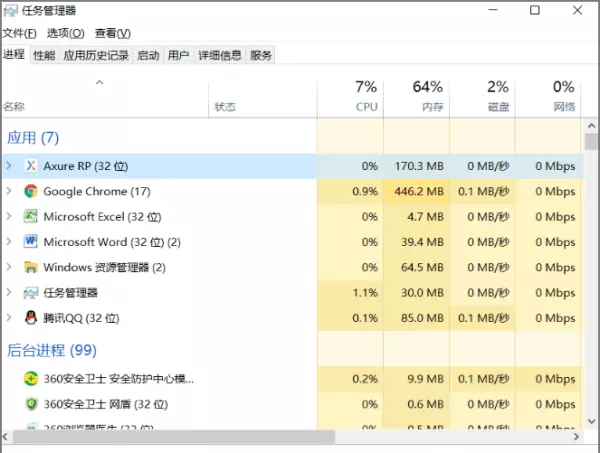
Task: Click the vertical scrollbar down arrow
Action: (x=592, y=421)
